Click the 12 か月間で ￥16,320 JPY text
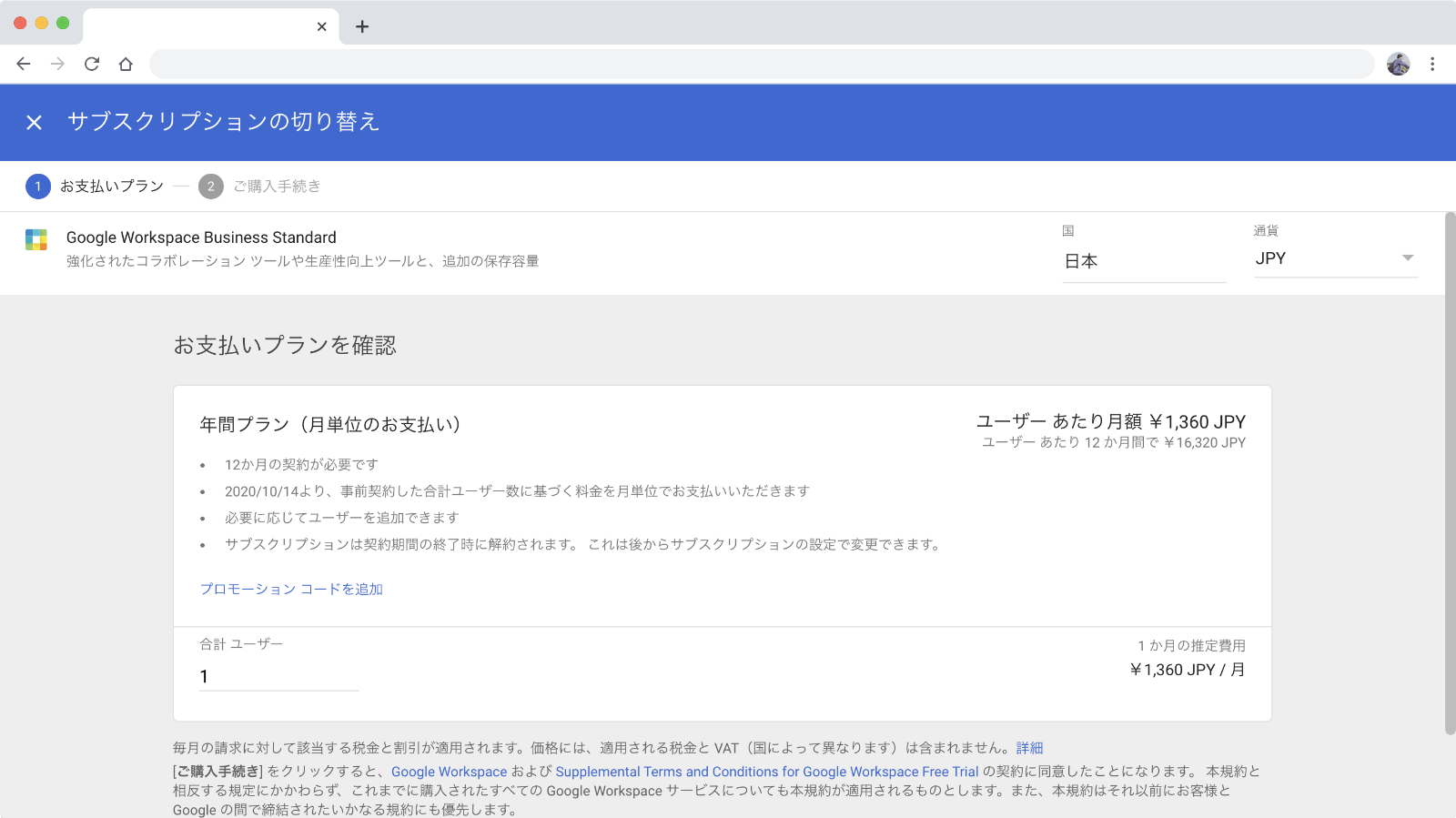The width and height of the screenshot is (1456, 818). 1165,442
